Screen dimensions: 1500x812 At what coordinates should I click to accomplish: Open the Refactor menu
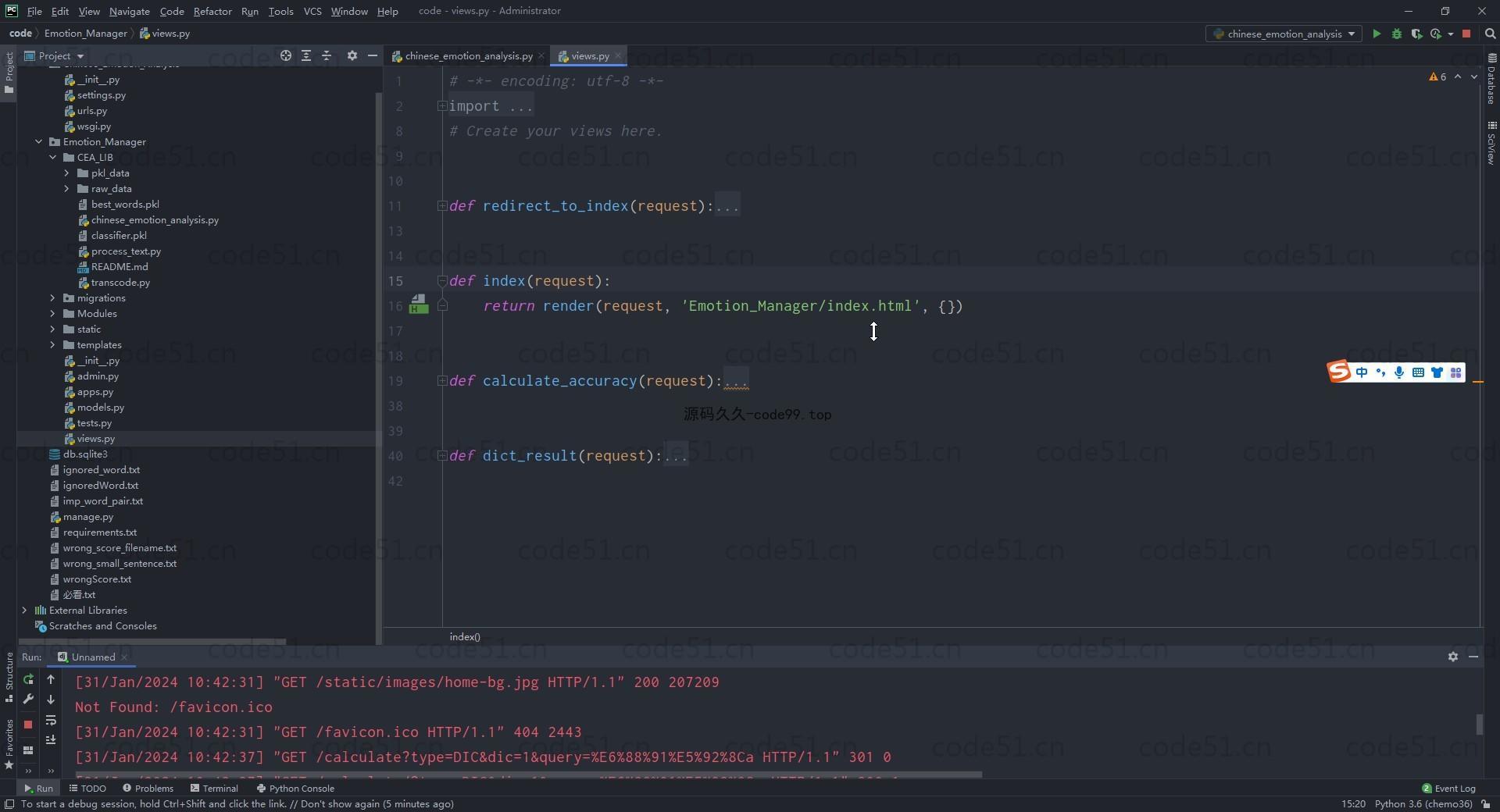click(212, 11)
